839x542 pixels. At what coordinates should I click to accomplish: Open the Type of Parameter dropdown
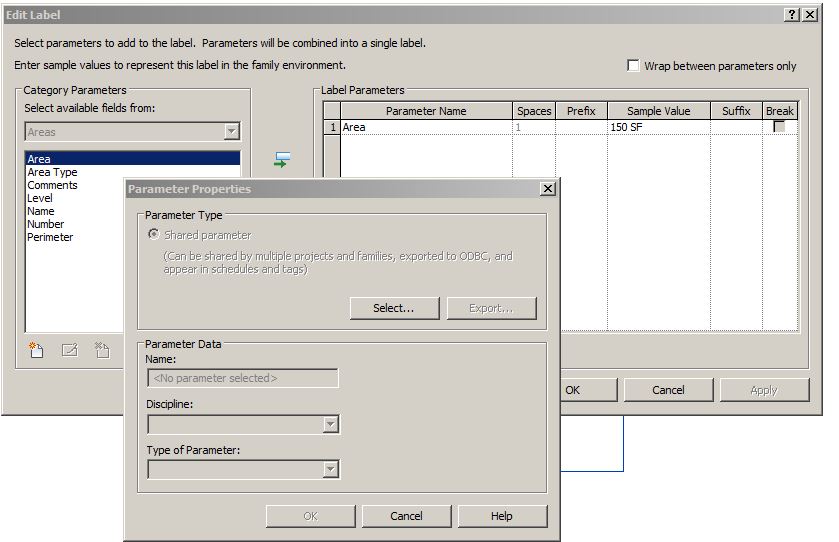[331, 469]
